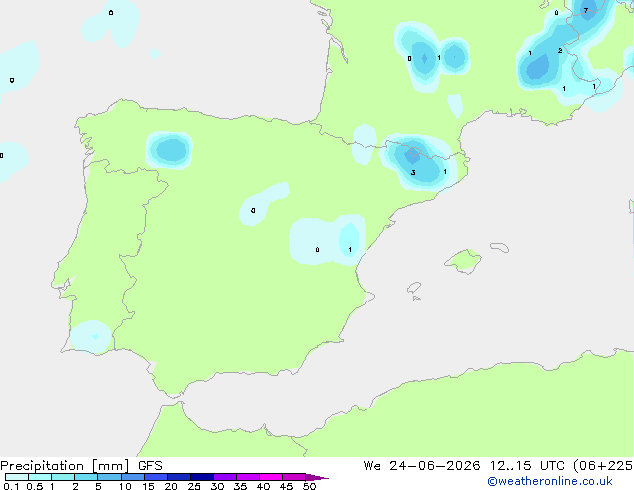Click the weatheronline.co.uk copyright link
Viewport: 634px width, 490px height.
click(550, 481)
